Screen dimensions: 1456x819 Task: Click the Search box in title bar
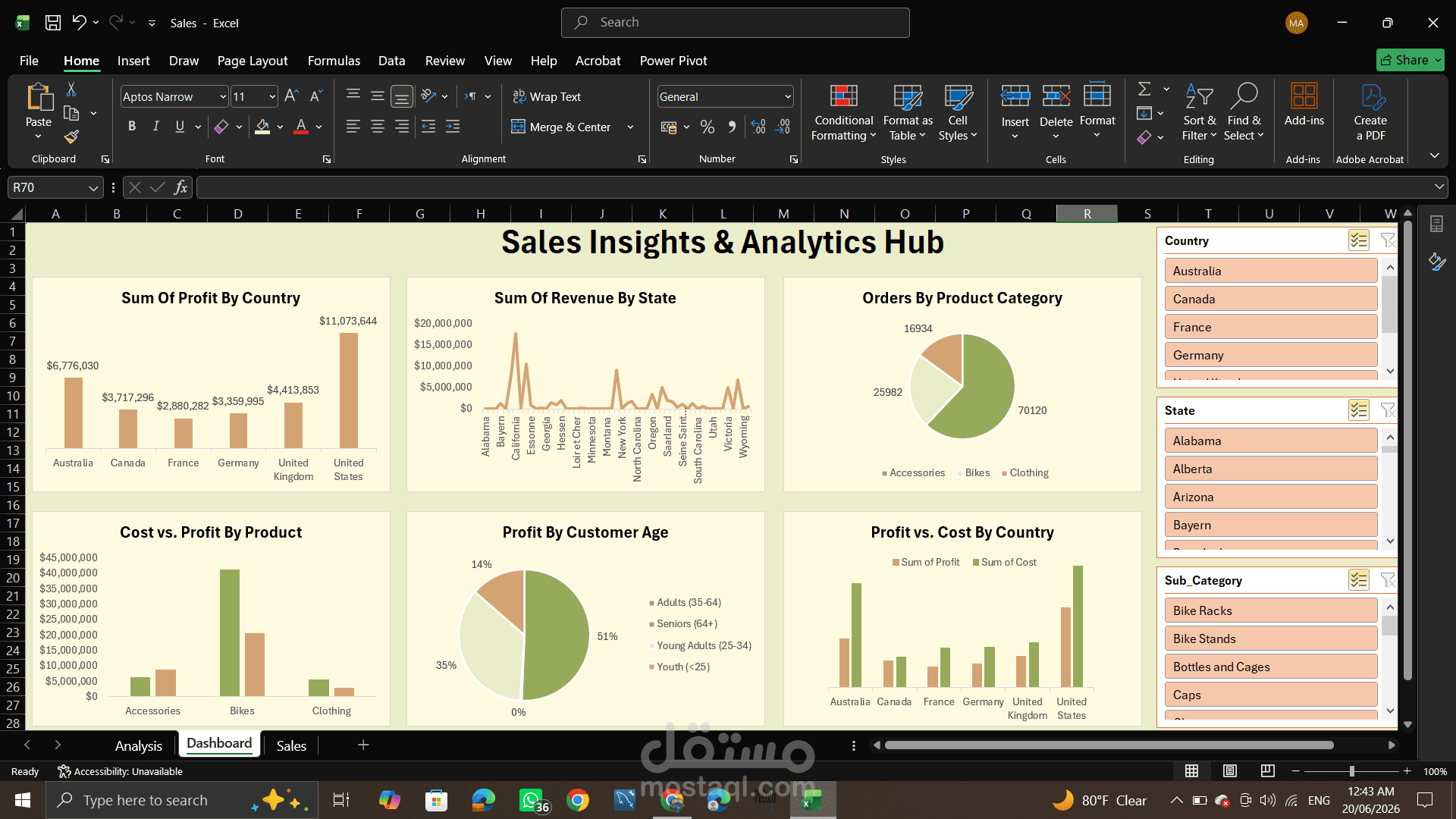pyautogui.click(x=735, y=23)
